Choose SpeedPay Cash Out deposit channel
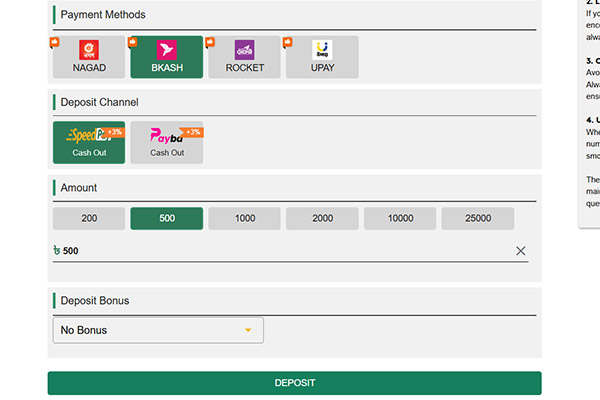Viewport: 600px width, 400px height. 89,142
